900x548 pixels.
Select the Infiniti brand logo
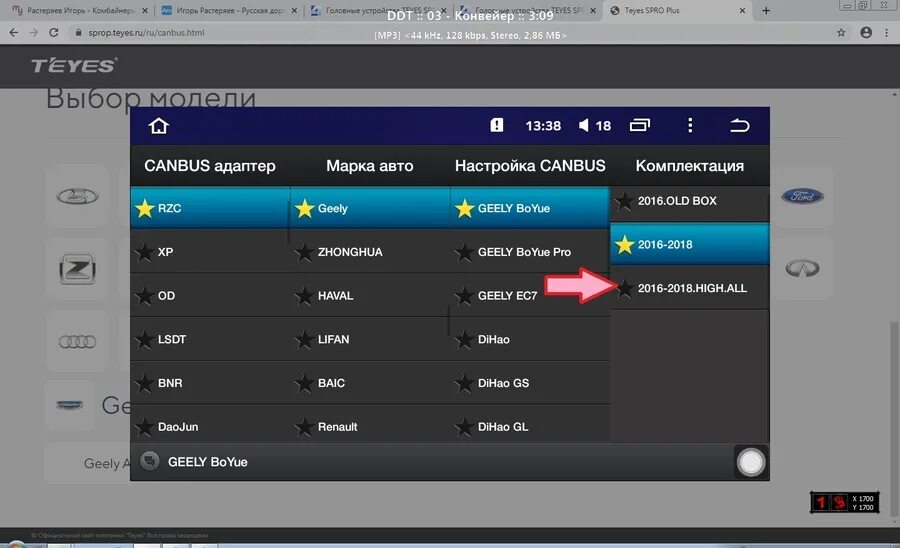pos(802,268)
